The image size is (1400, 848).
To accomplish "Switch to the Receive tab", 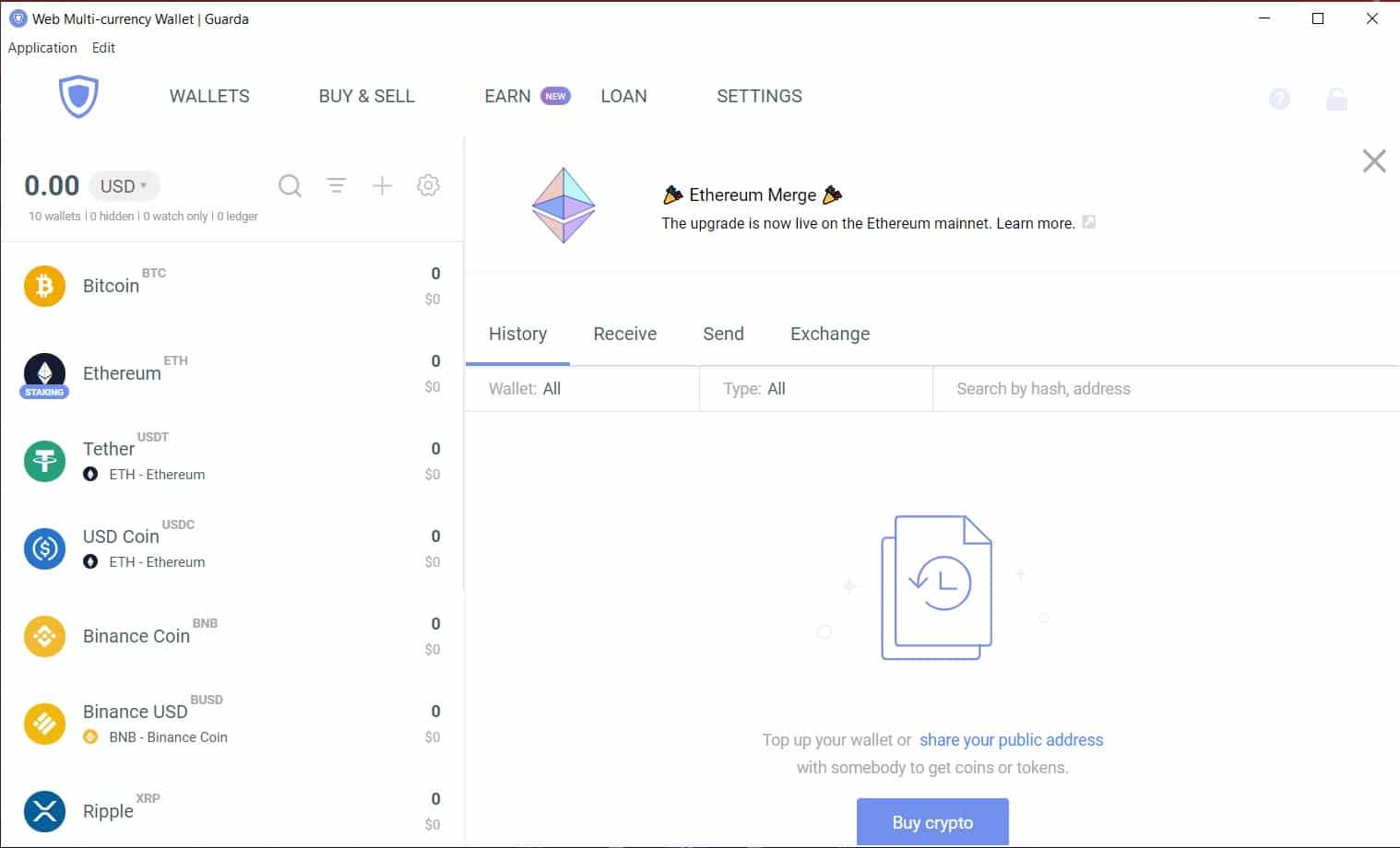I will 624,334.
